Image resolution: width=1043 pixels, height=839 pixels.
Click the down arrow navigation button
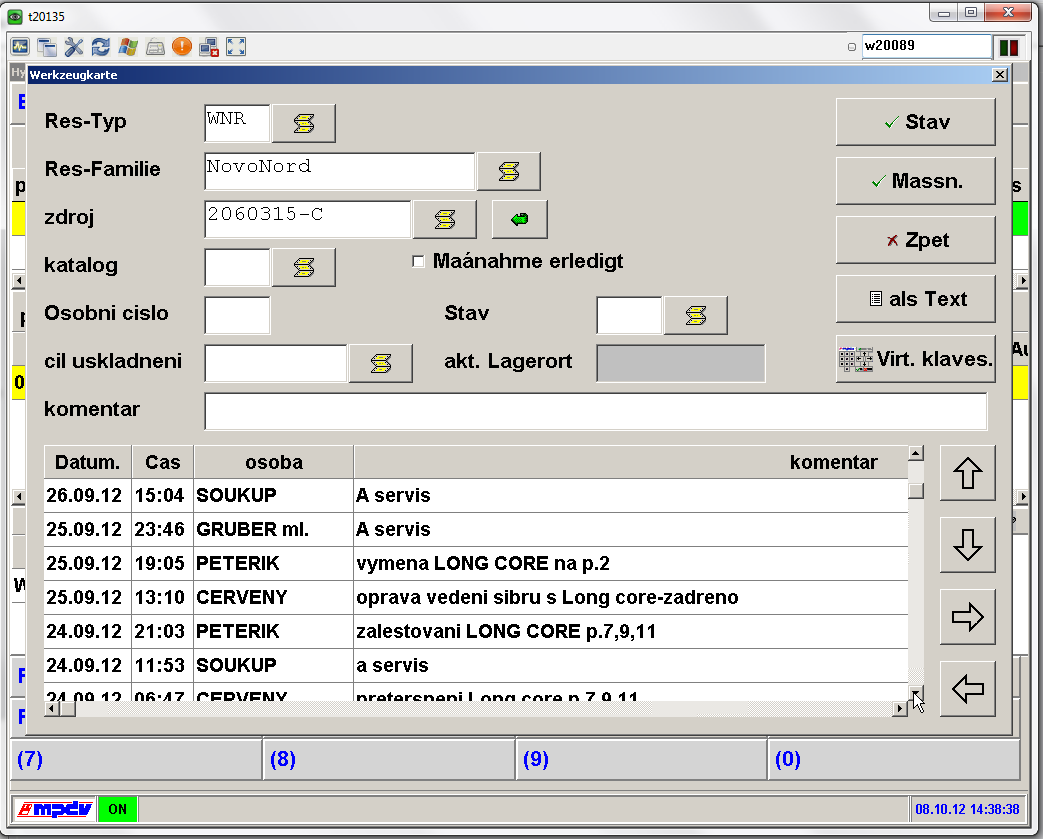[x=968, y=545]
